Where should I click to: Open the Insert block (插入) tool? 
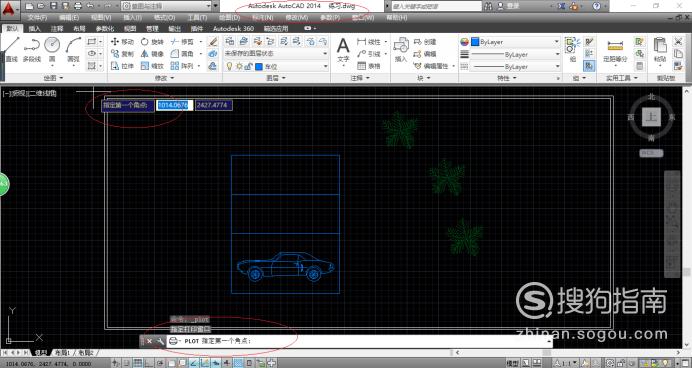pos(401,49)
